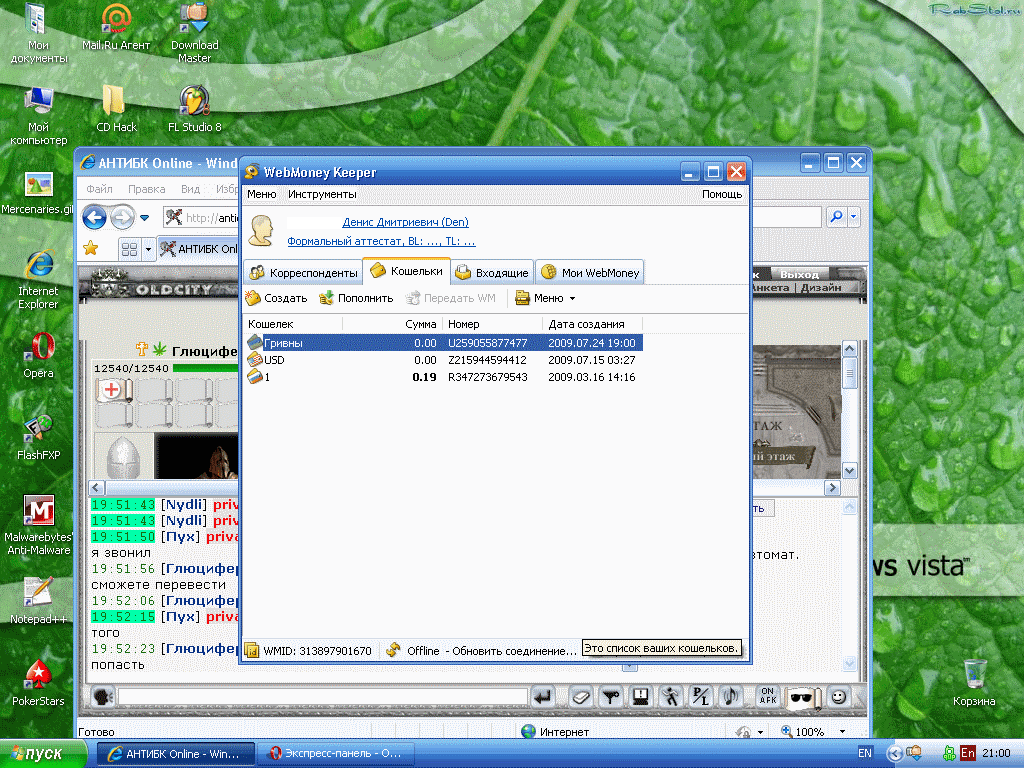Open the Дизайн link in the game header
This screenshot has height=768, width=1024.
821,287
